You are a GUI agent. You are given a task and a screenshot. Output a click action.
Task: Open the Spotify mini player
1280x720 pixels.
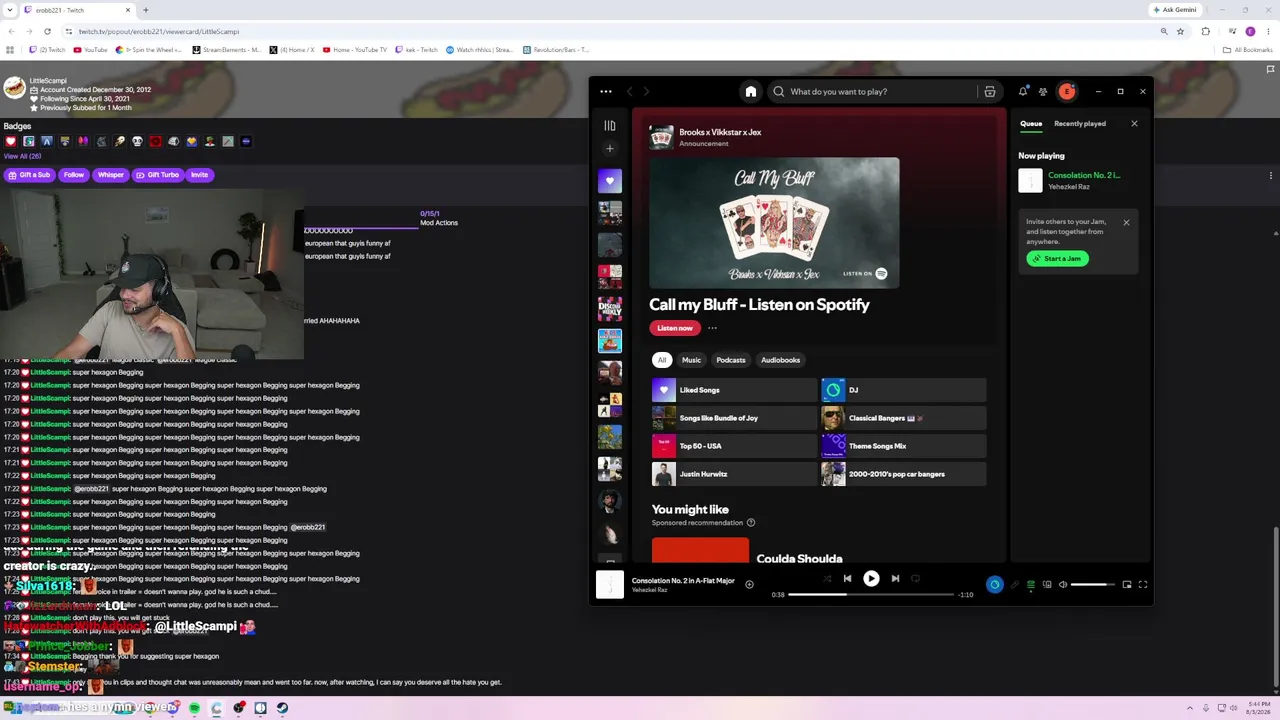1127,584
